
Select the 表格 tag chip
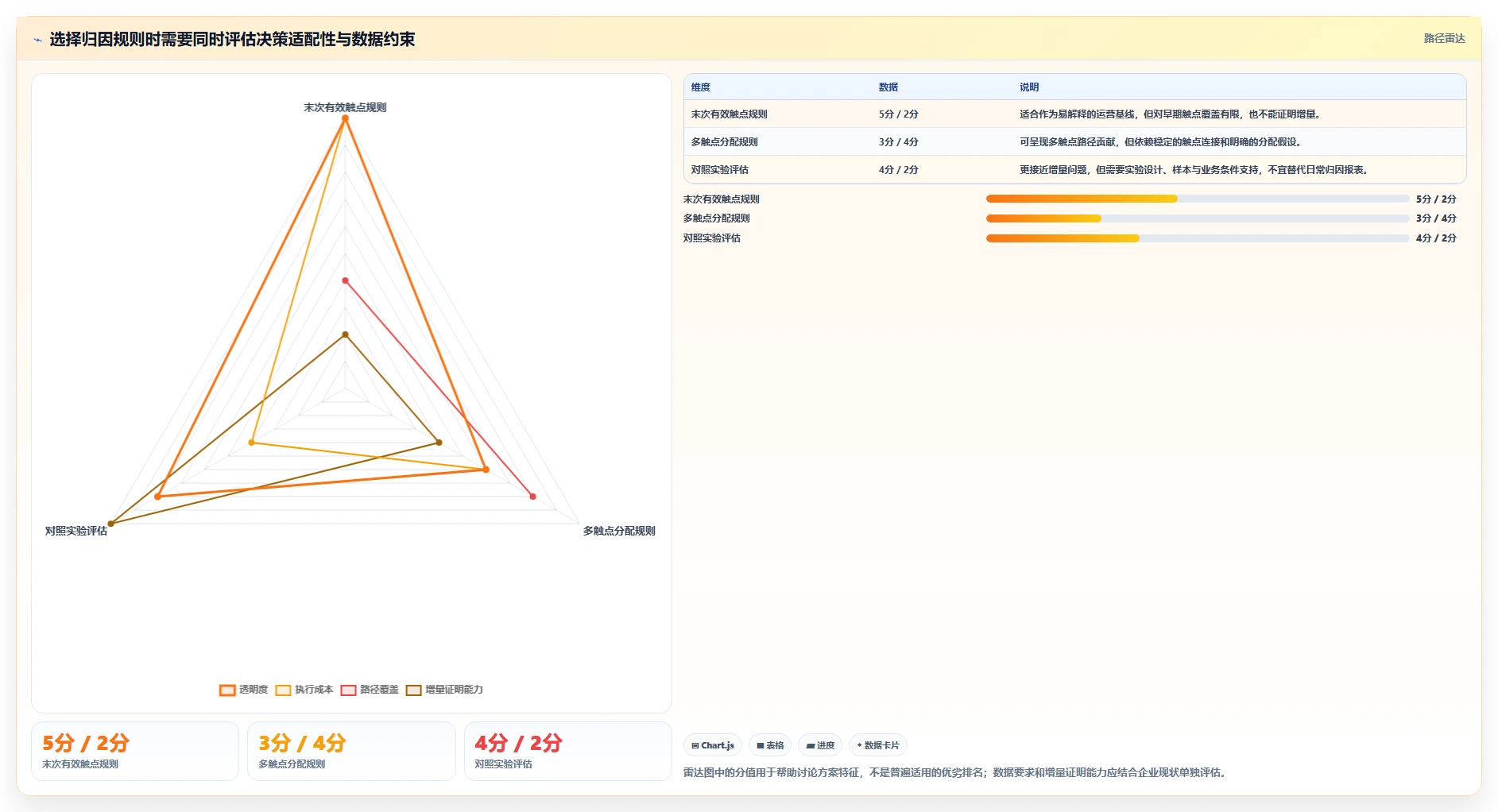tap(770, 745)
